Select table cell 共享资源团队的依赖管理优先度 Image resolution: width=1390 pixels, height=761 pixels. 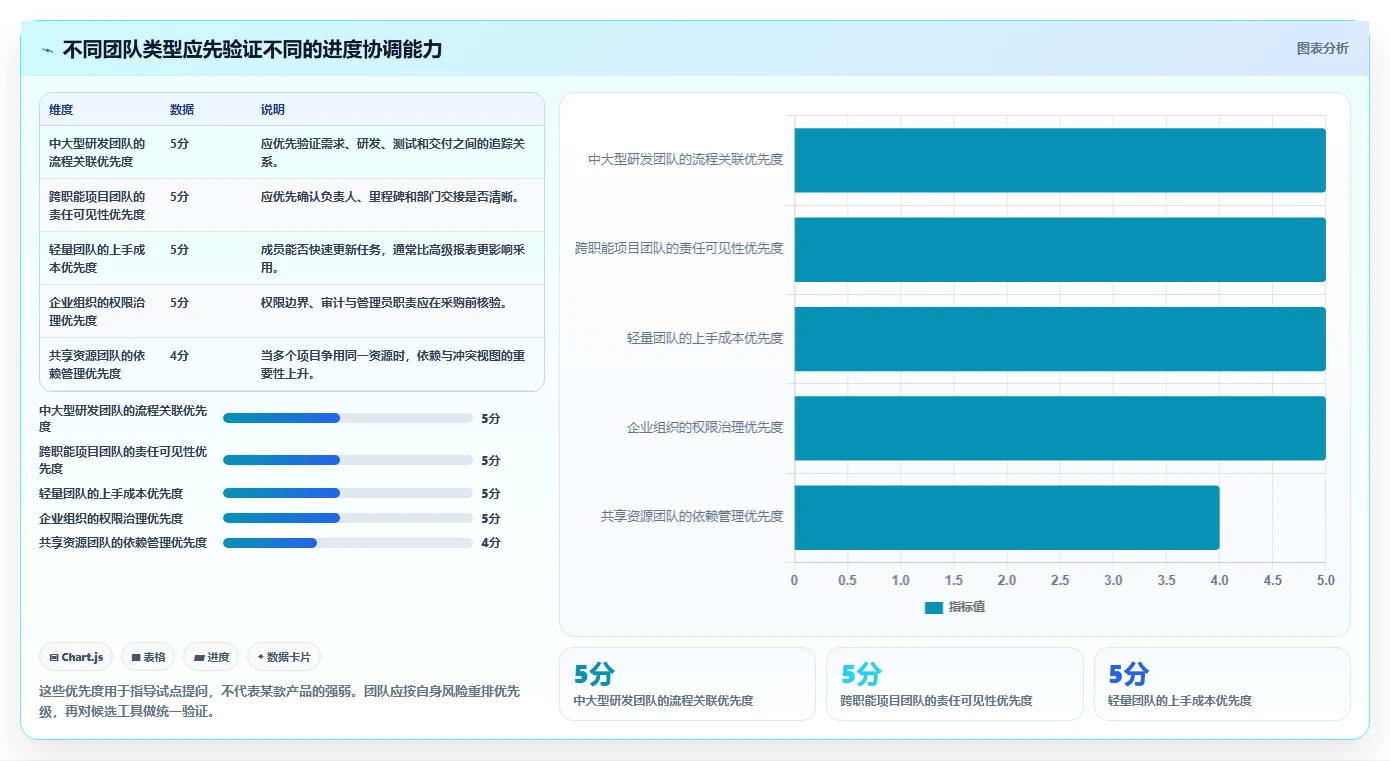97,364
